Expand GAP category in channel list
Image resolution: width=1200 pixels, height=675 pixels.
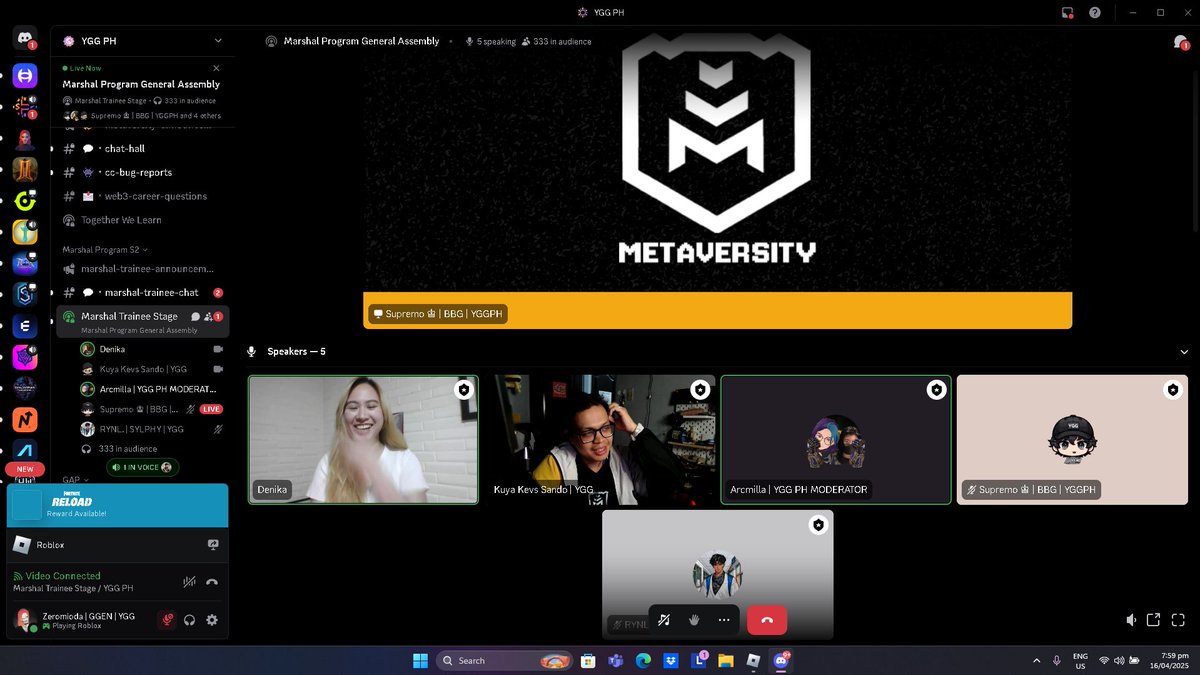[75, 480]
